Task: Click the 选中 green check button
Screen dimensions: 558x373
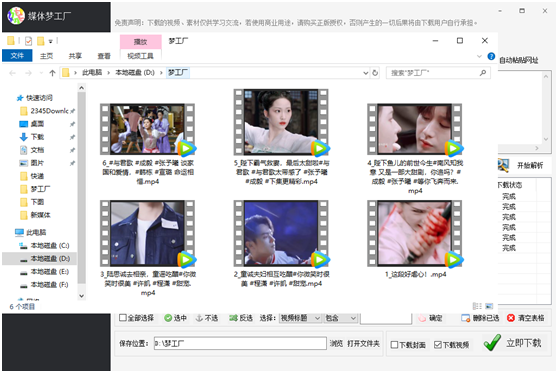Action: click(175, 318)
